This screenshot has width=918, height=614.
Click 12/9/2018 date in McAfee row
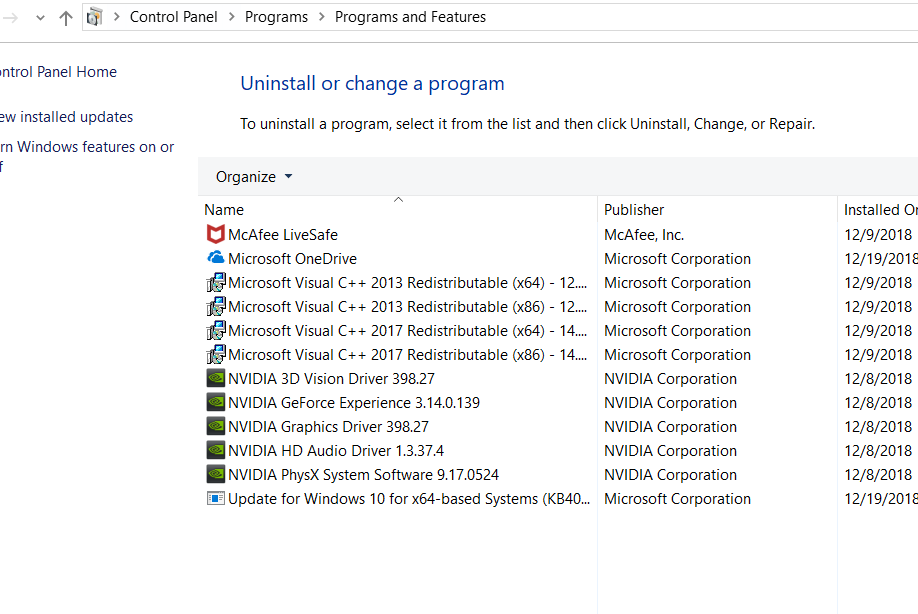tap(878, 235)
